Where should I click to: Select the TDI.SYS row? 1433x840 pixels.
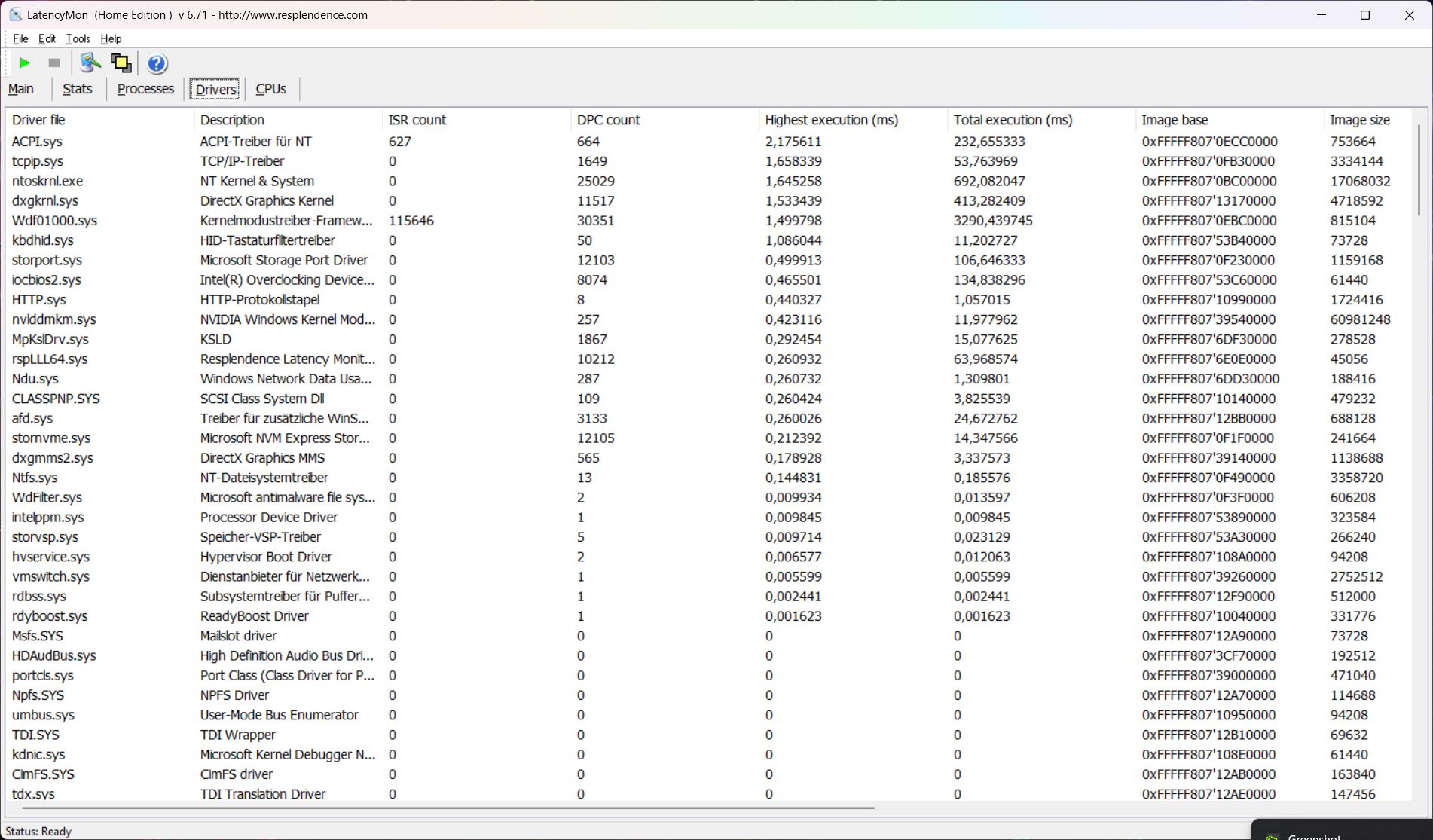pyautogui.click(x=708, y=735)
